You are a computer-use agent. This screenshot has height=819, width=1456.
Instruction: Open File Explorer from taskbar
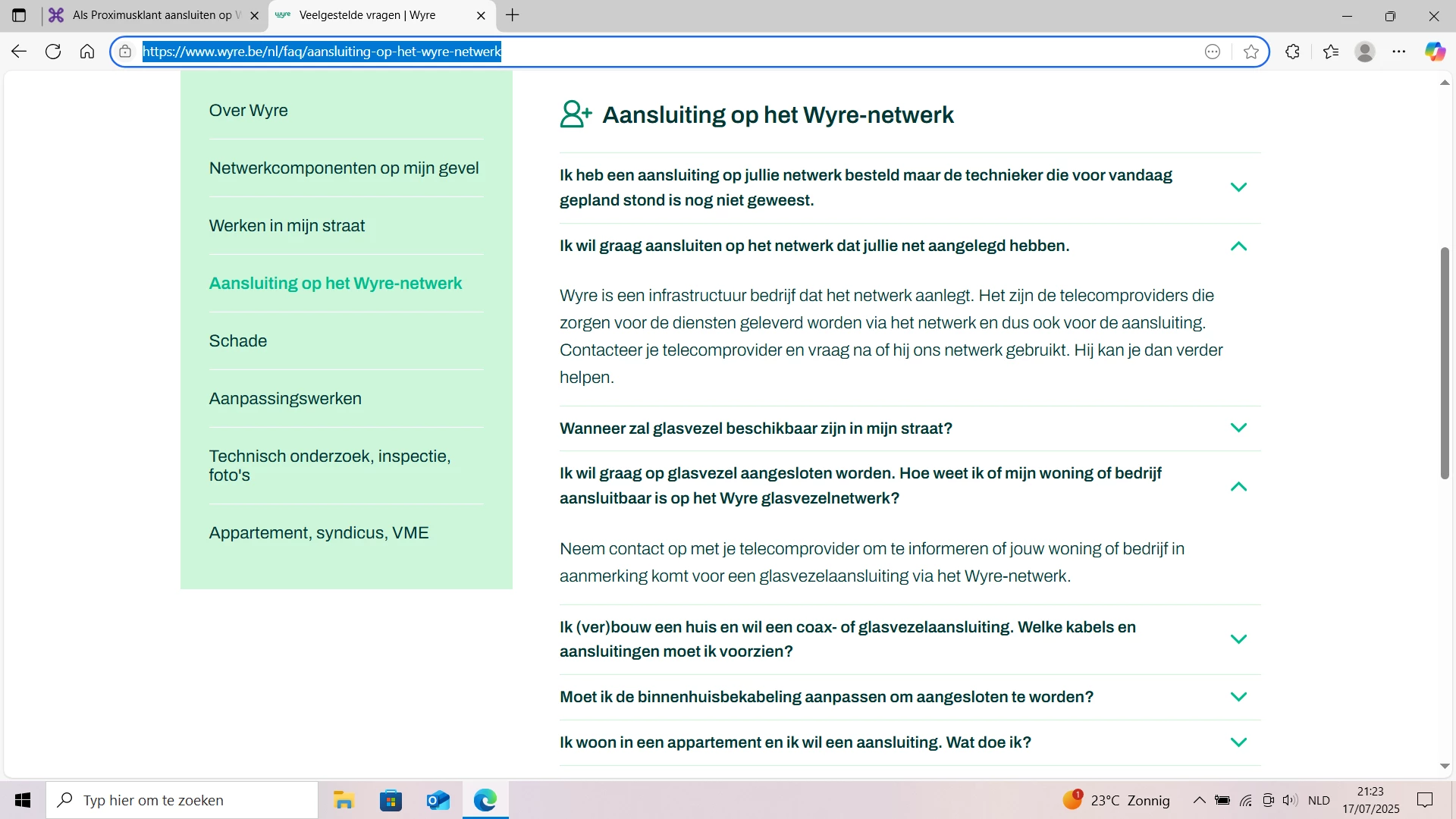[x=344, y=800]
